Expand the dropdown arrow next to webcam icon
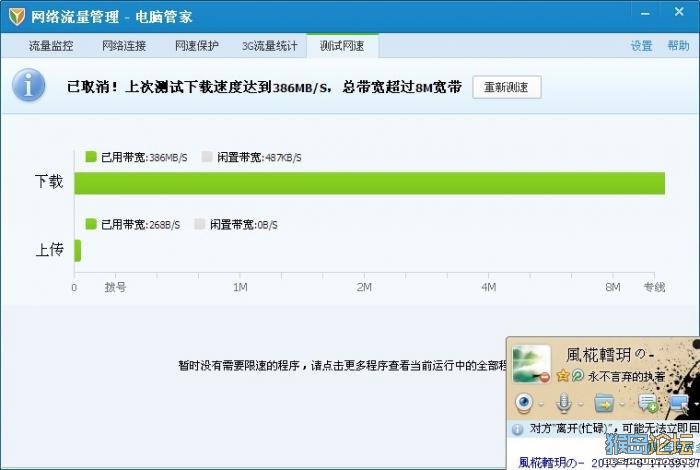700x470 pixels. click(x=541, y=404)
